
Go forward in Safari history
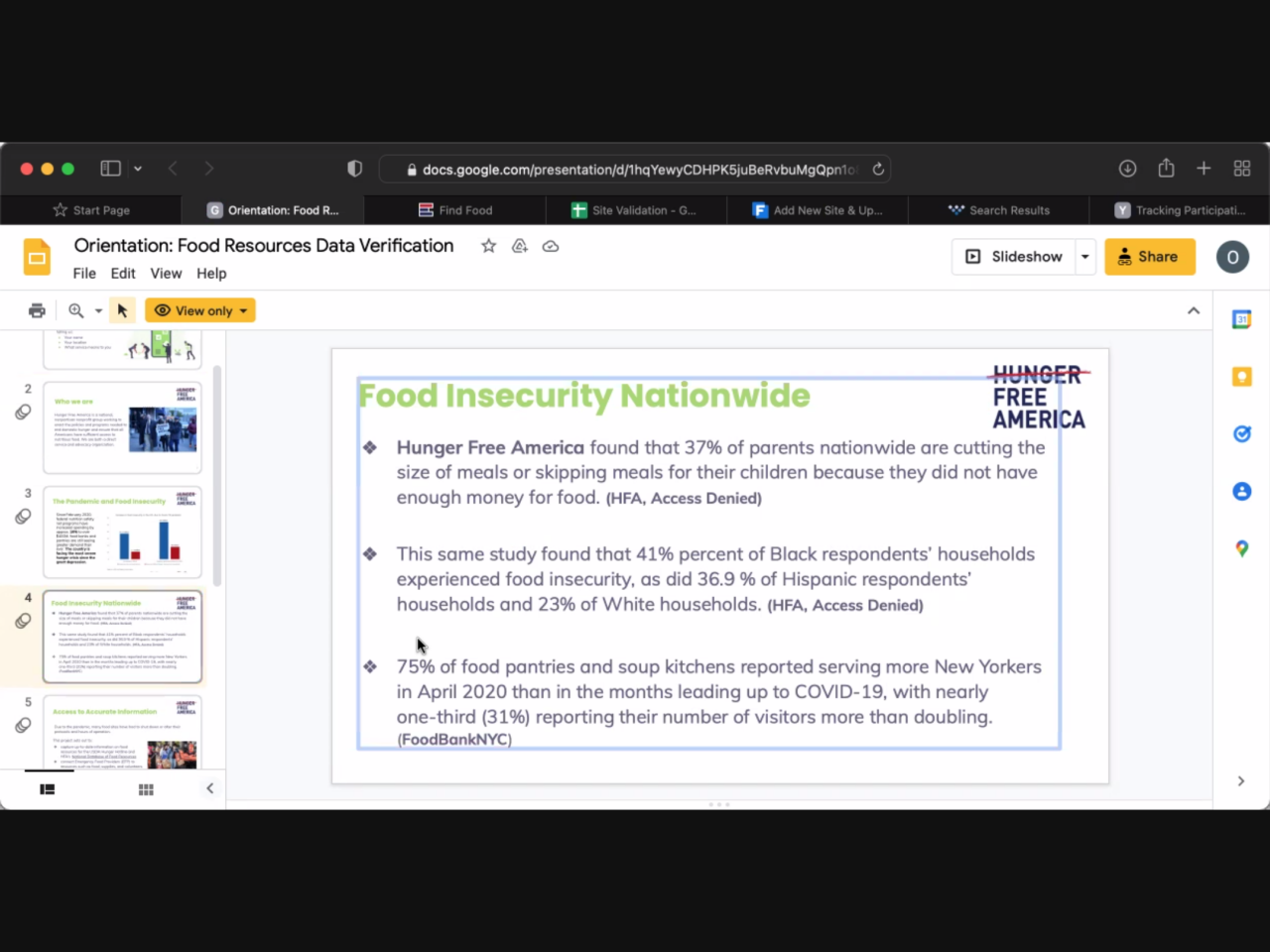(208, 169)
